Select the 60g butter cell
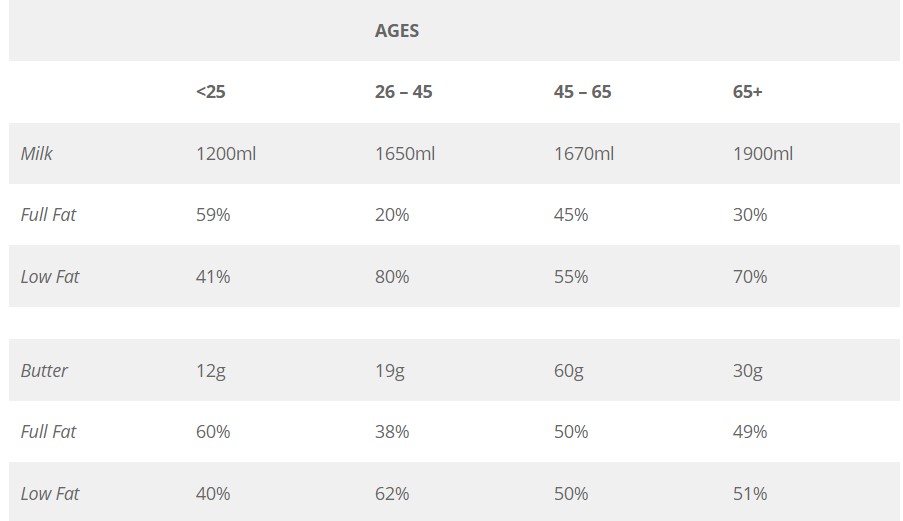 coord(569,371)
